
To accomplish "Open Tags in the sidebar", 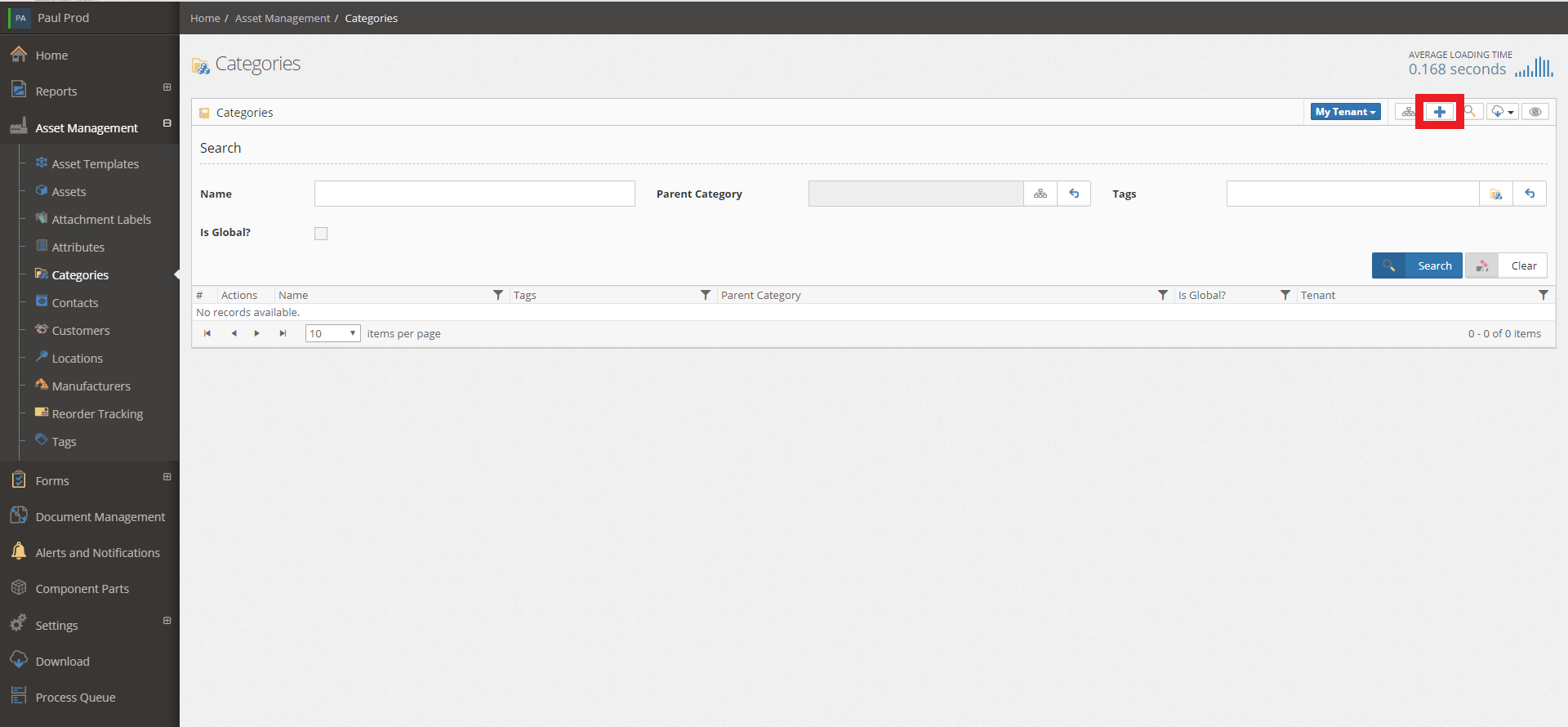I will click(x=64, y=442).
